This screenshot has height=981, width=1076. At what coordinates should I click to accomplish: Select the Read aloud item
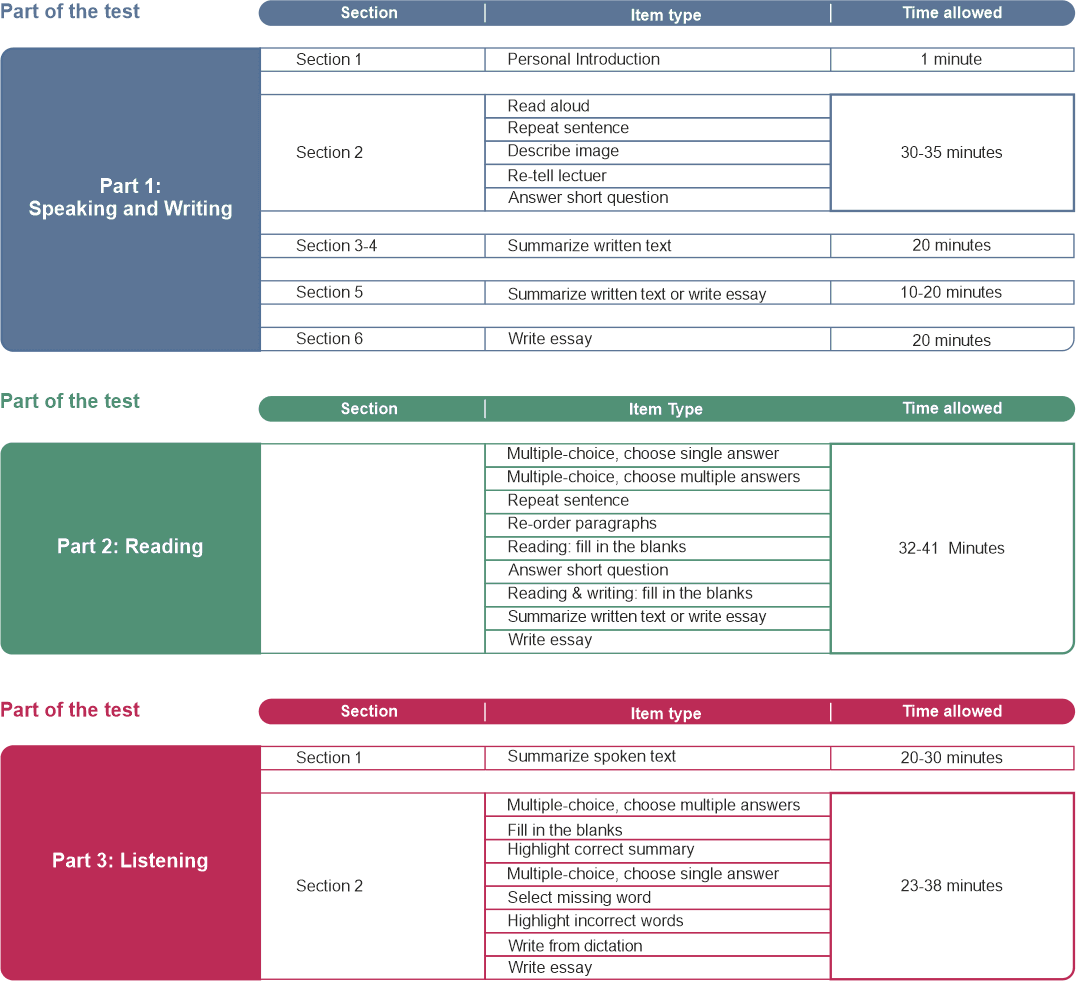click(548, 106)
